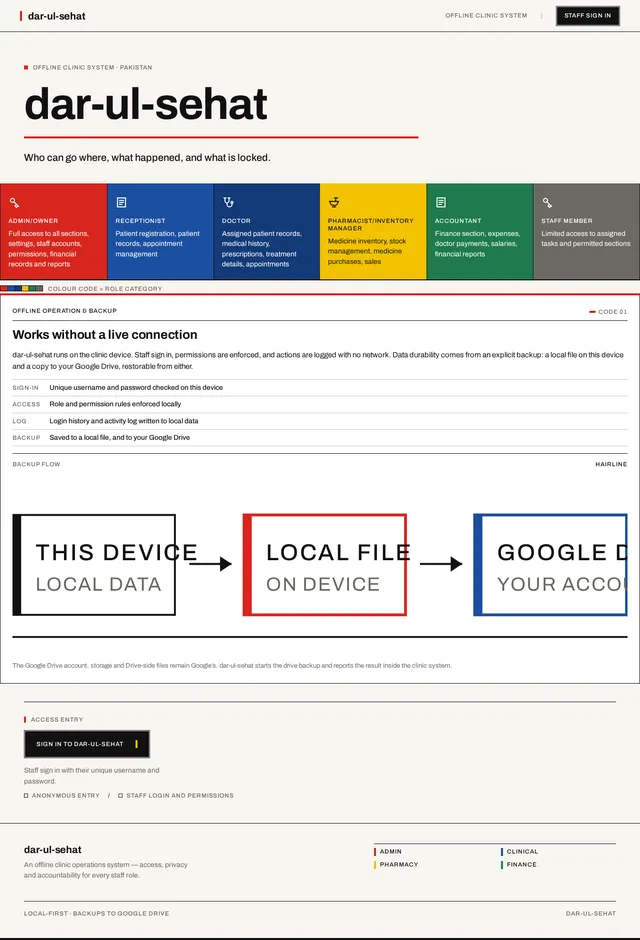Open the dar-ul-sehat logo in header

pos(53,16)
